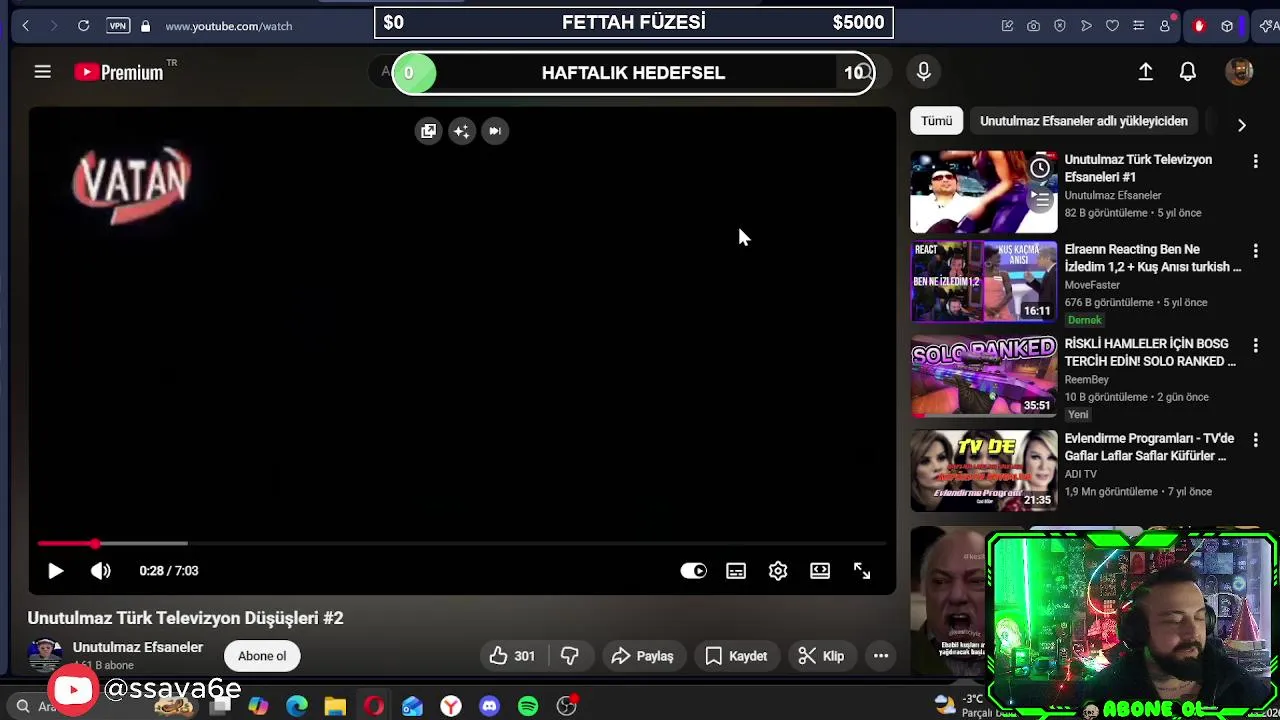Open Discord from the taskbar
The image size is (1280, 720).
click(x=489, y=706)
